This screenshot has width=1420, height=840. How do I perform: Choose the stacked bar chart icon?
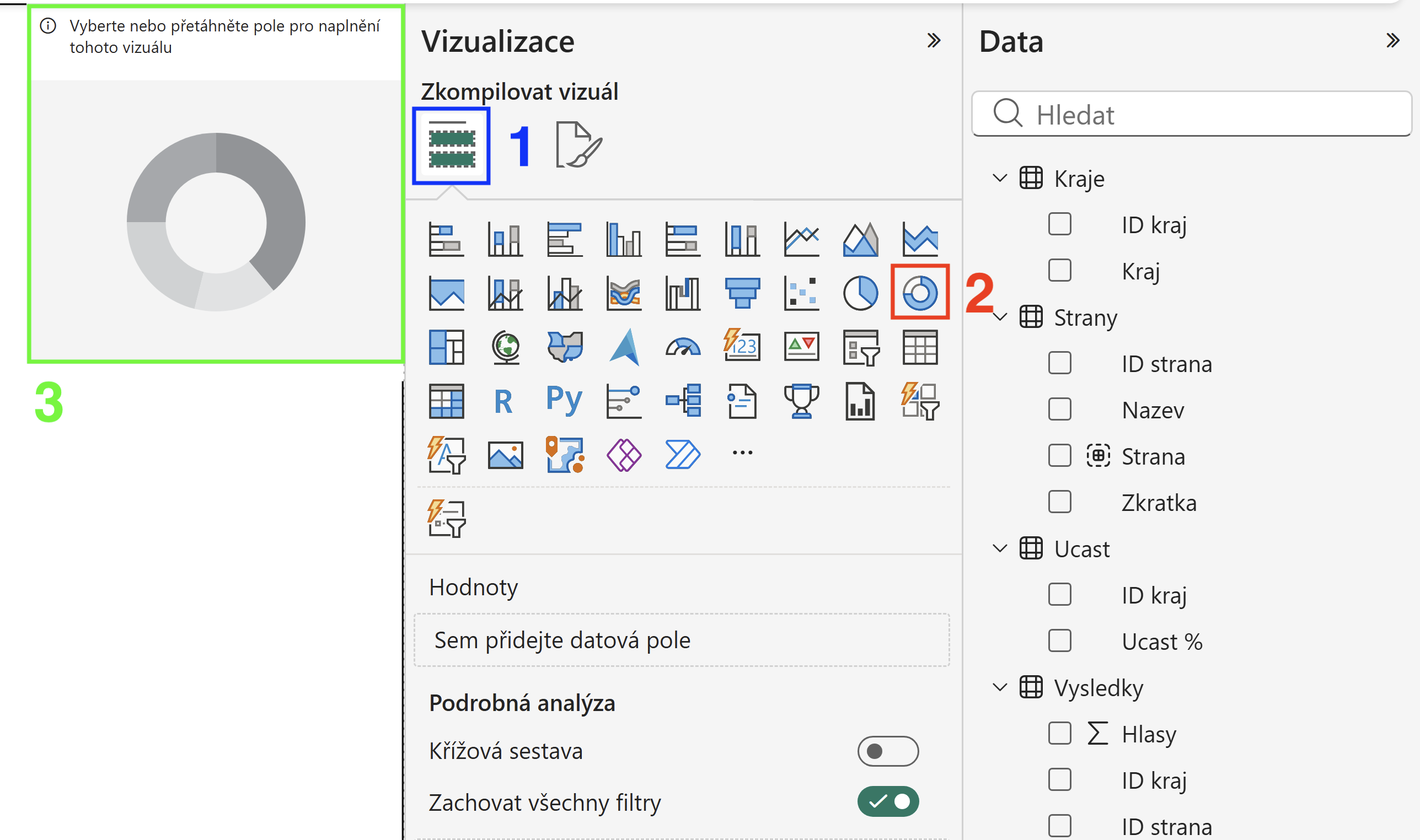coord(446,239)
